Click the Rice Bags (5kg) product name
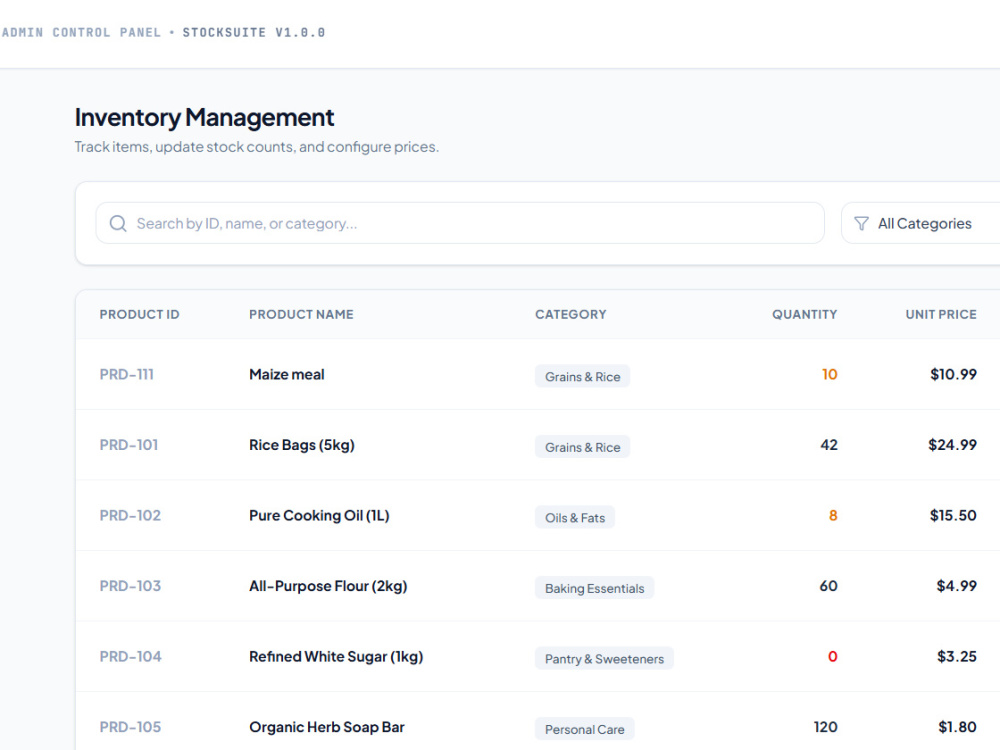This screenshot has width=1000, height=750. 302,445
